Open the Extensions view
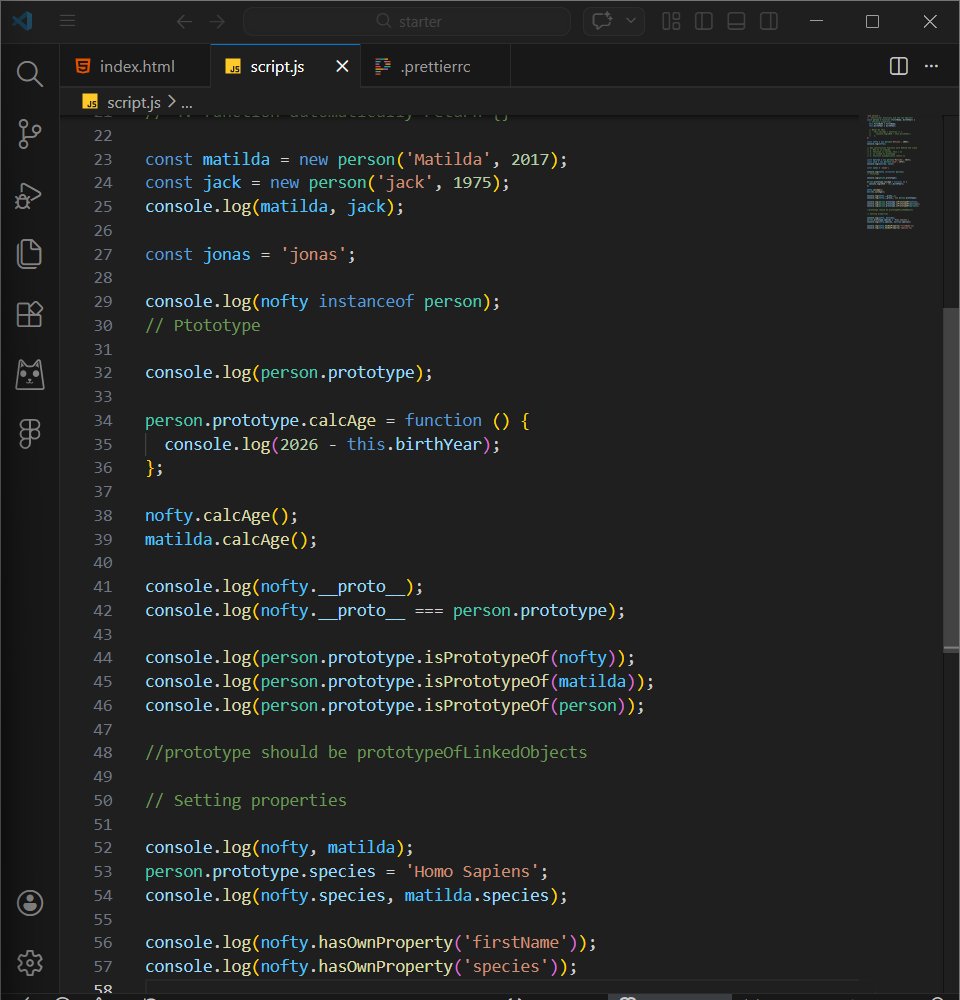 [x=30, y=314]
